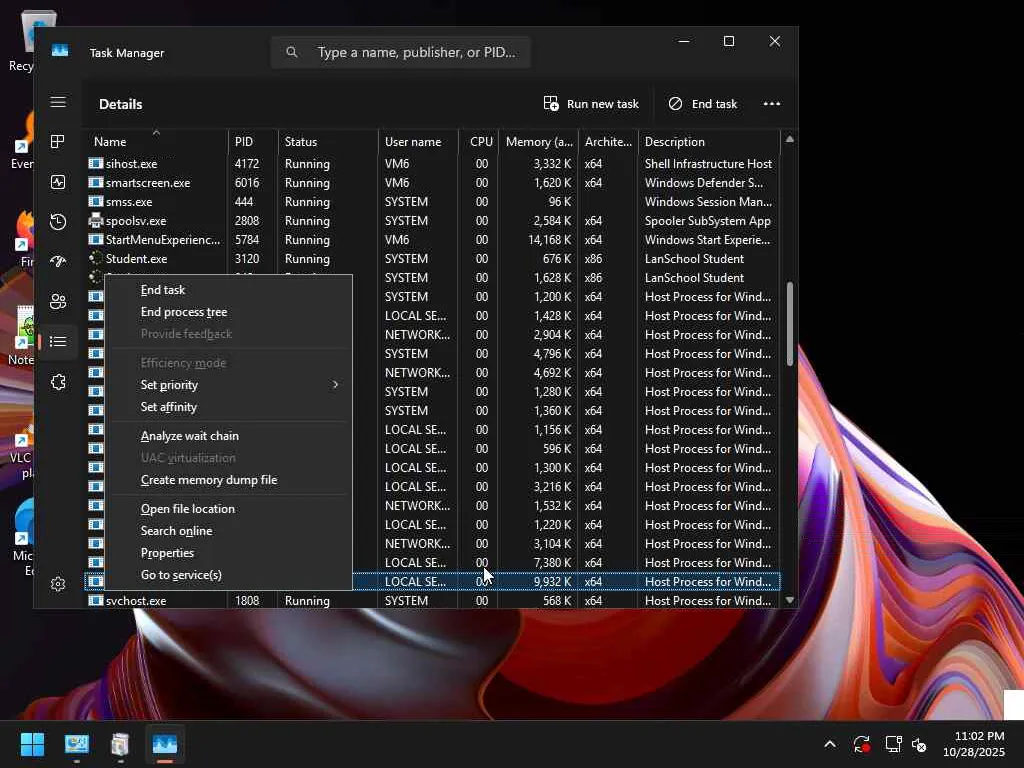1024x768 pixels.
Task: Click the vertical scrollbar down arrow
Action: [790, 600]
